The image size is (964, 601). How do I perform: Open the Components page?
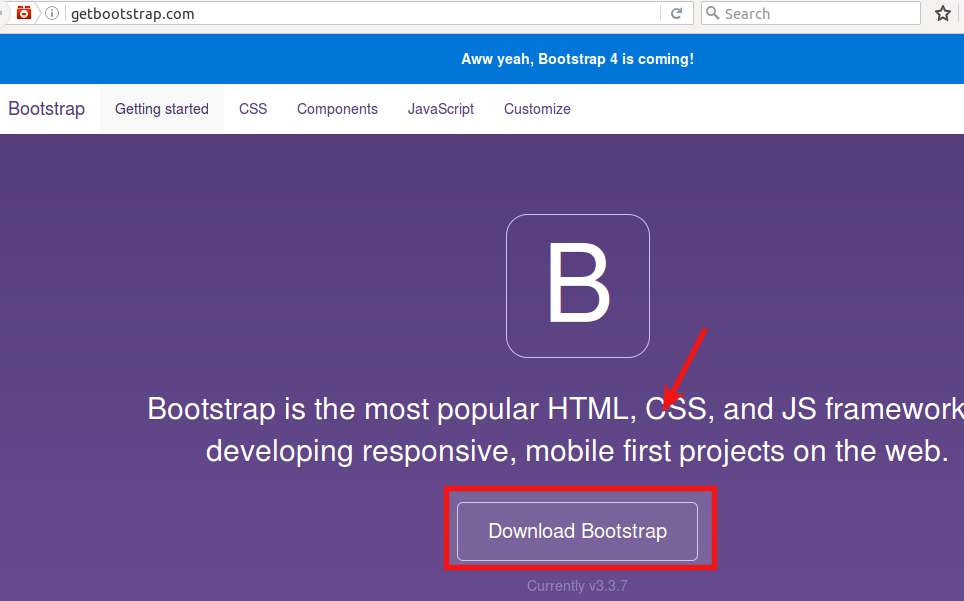337,109
